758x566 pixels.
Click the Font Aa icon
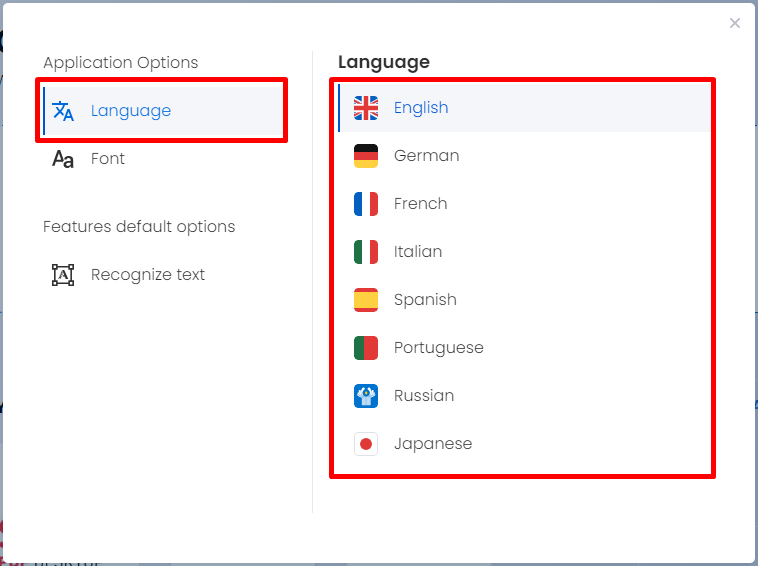click(x=63, y=159)
